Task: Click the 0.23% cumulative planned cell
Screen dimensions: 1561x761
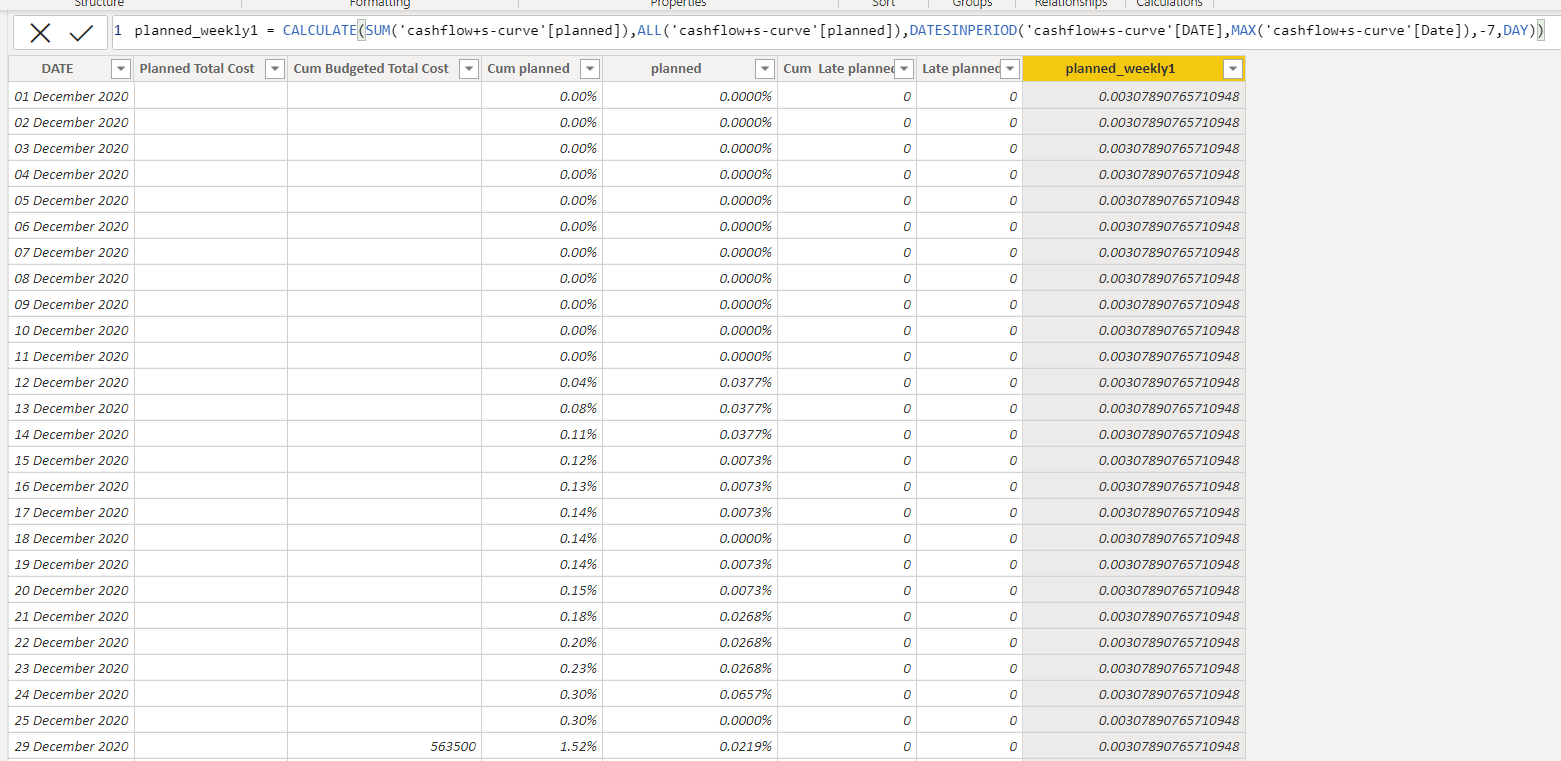Action: click(542, 668)
